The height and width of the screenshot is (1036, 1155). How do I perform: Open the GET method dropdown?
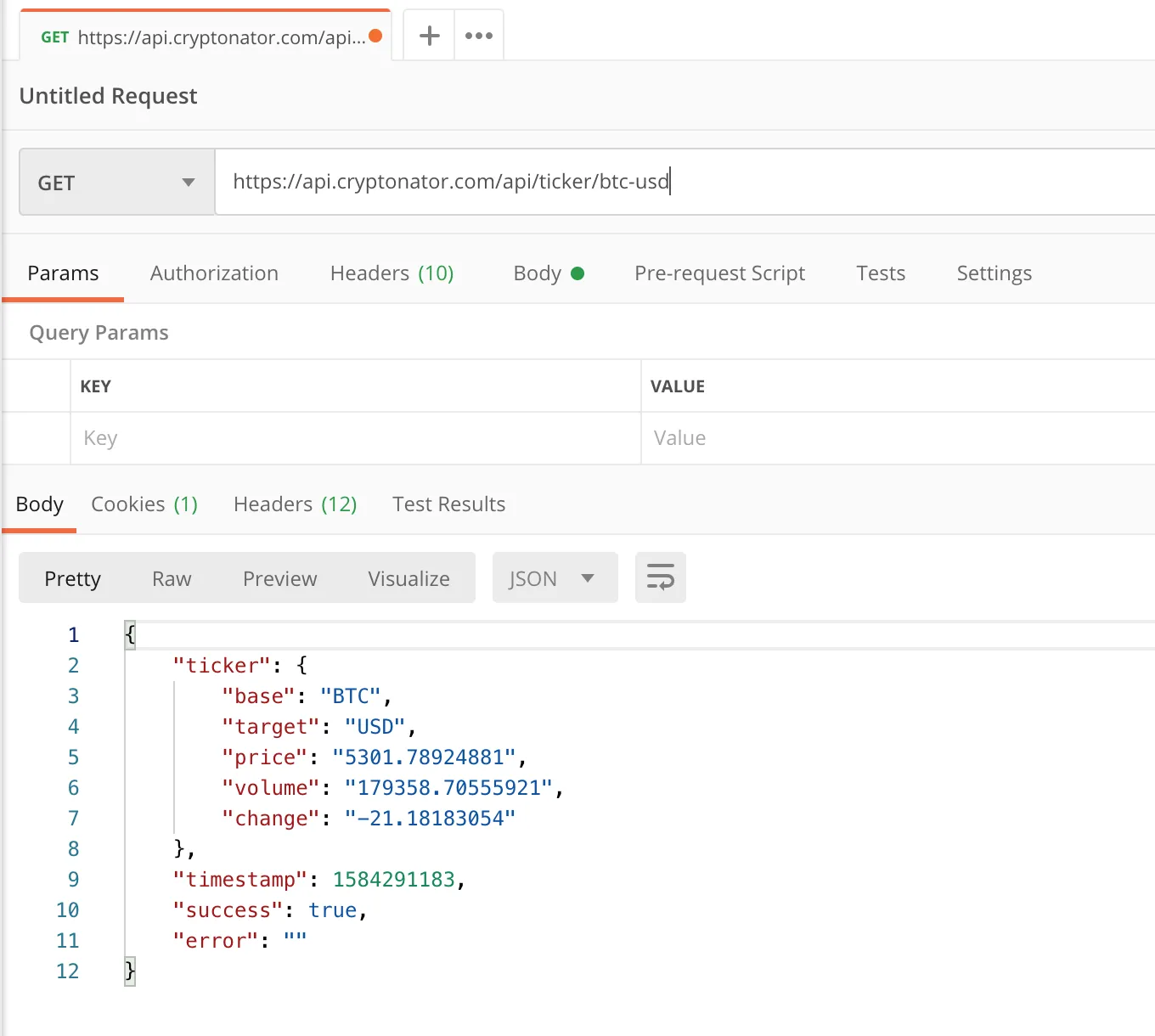click(117, 182)
